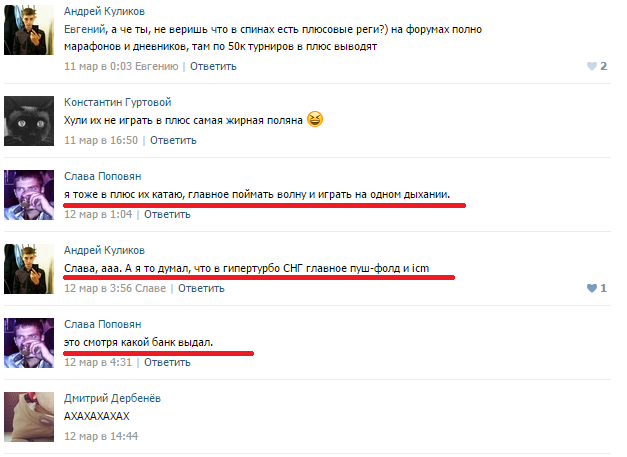627x457 pixels.
Task: Like Андрей Куликов's first comment with heart icon
Action: pyautogui.click(x=591, y=66)
